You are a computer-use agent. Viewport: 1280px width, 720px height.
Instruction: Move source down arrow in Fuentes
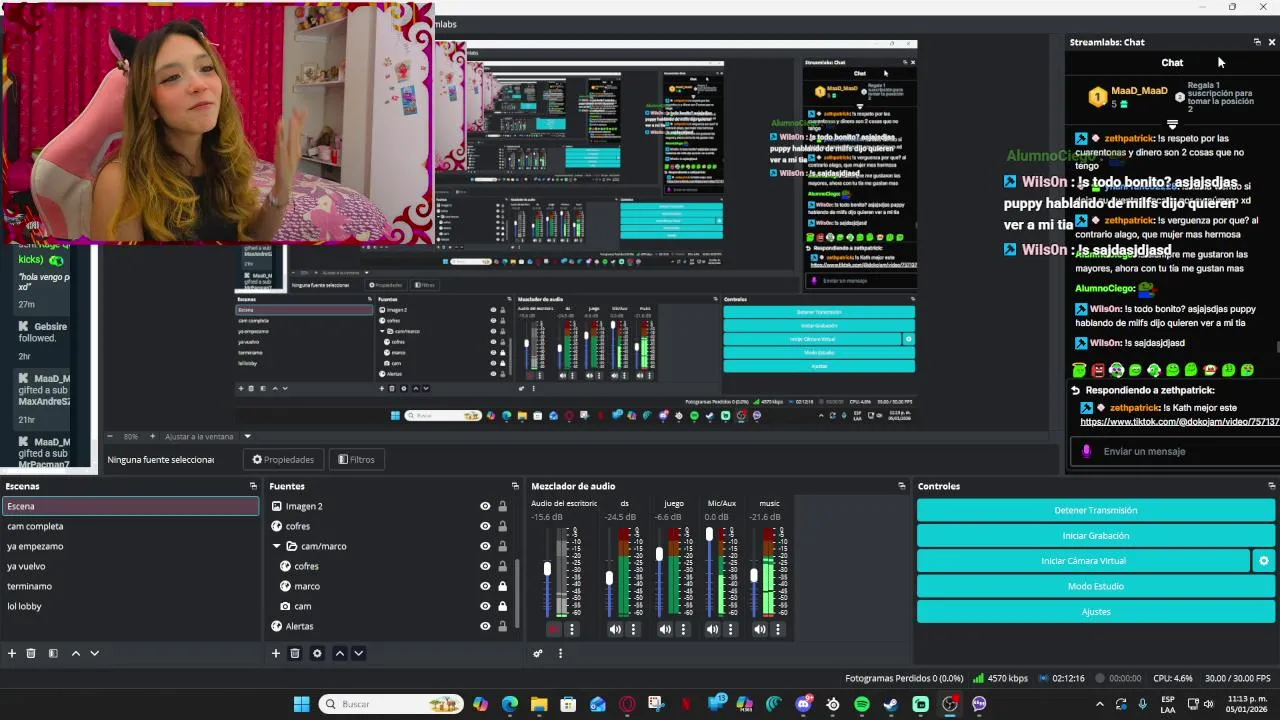click(x=358, y=653)
